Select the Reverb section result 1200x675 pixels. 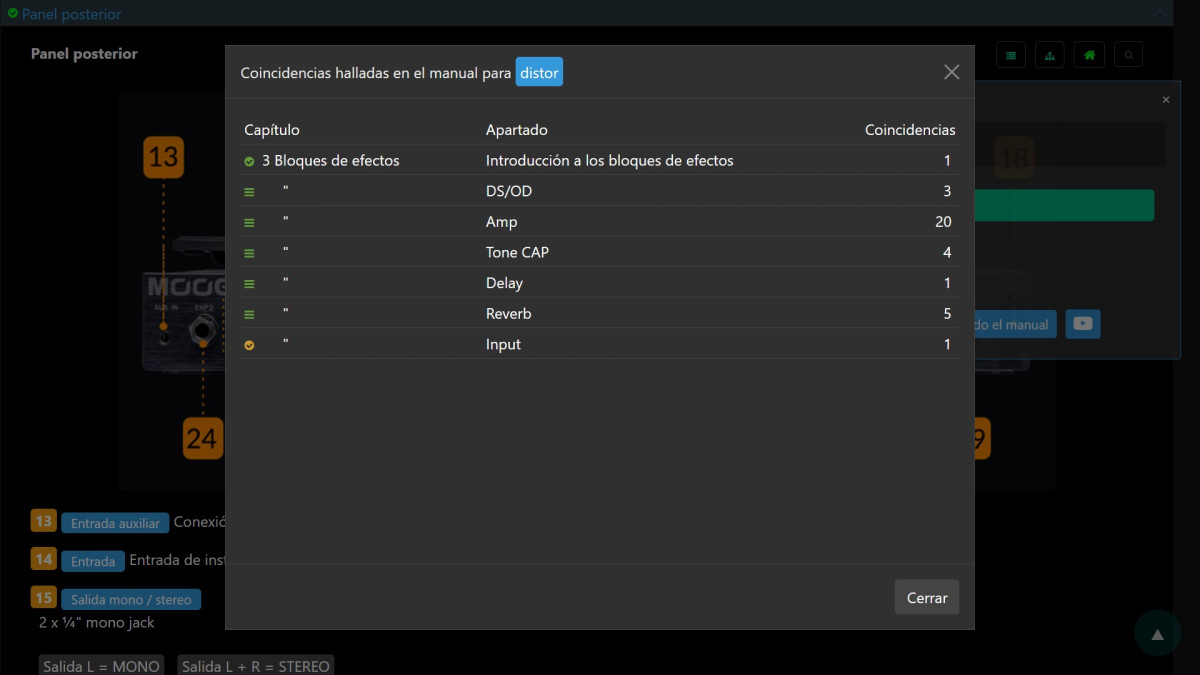508,314
